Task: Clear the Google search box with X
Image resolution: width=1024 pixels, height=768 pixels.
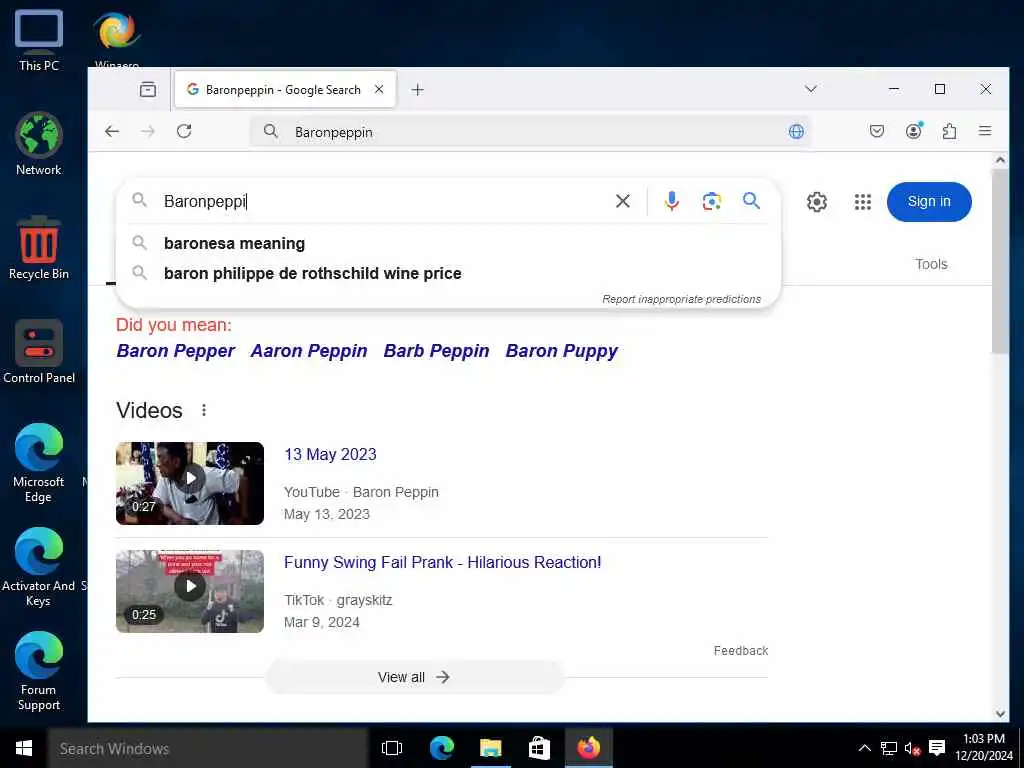Action: pos(623,201)
